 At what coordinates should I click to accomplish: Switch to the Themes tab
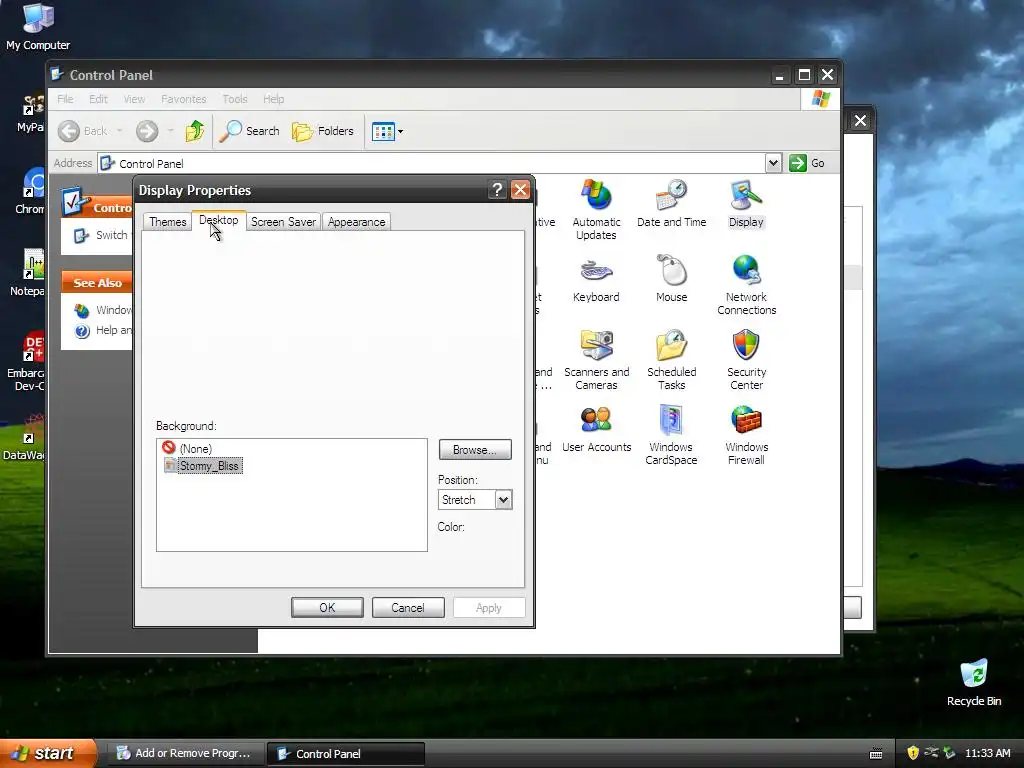[168, 222]
